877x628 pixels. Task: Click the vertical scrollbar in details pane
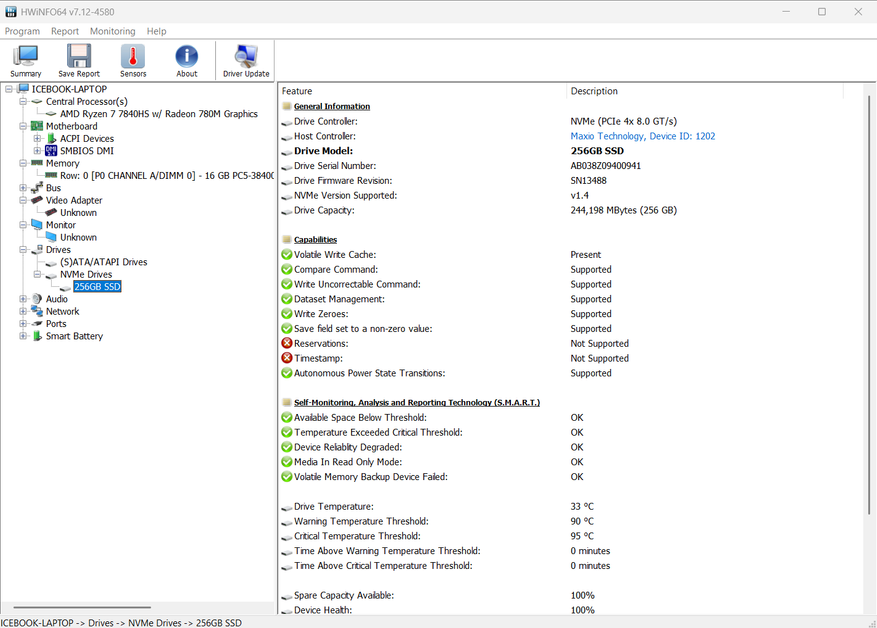[x=869, y=305]
